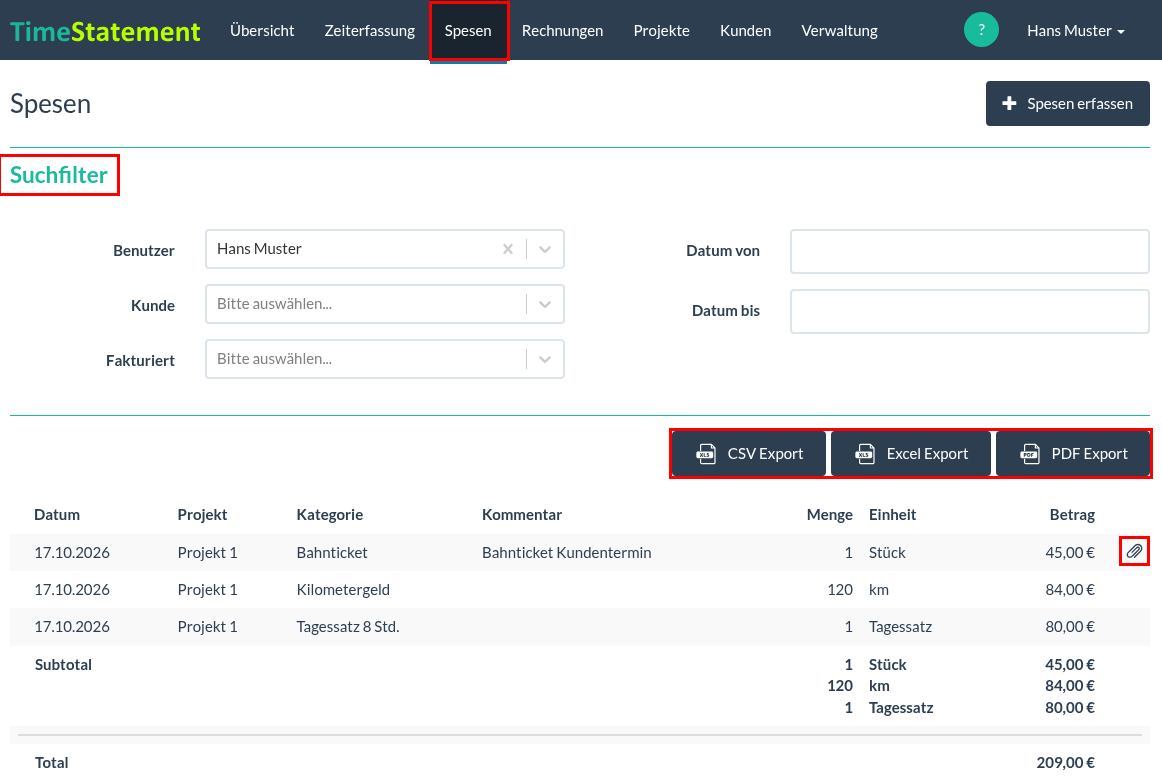Open the Rechnungen menu item
Viewport: 1162px width, 780px height.
(x=562, y=30)
